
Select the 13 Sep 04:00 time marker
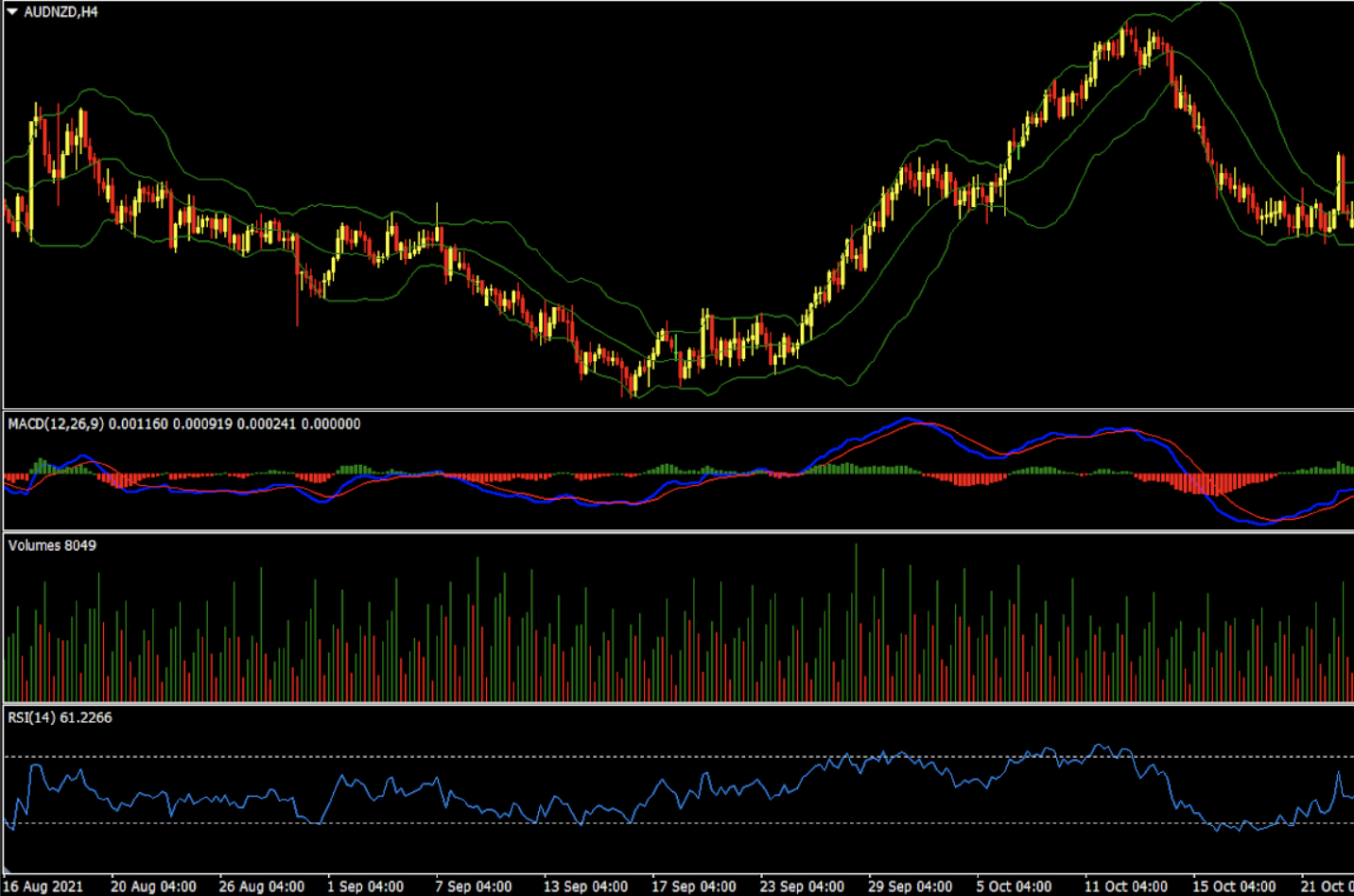pyautogui.click(x=585, y=886)
